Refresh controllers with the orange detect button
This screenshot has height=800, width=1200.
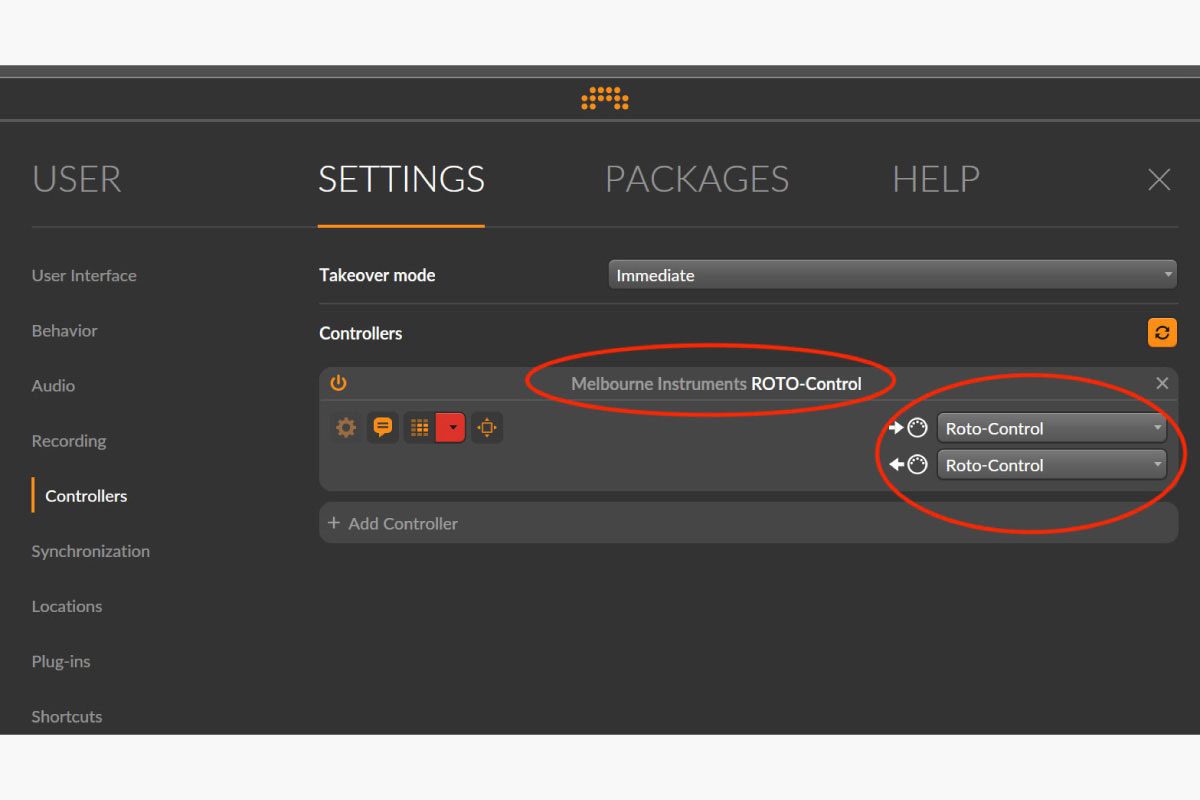1162,333
